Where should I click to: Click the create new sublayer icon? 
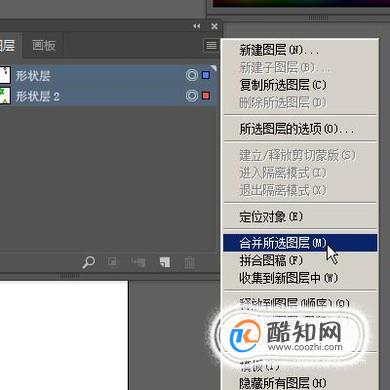click(x=138, y=262)
